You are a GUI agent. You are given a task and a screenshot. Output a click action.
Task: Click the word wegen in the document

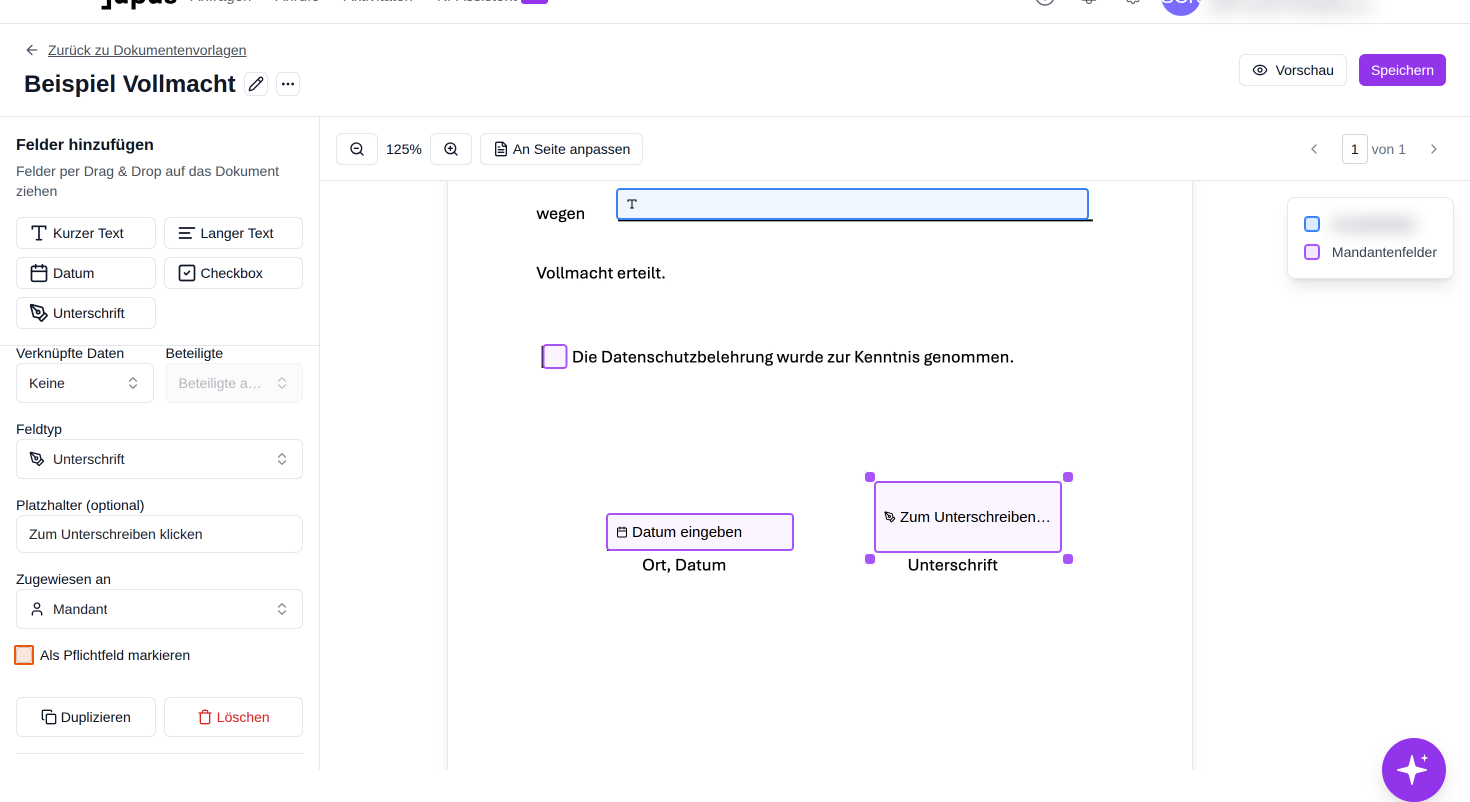click(x=561, y=213)
